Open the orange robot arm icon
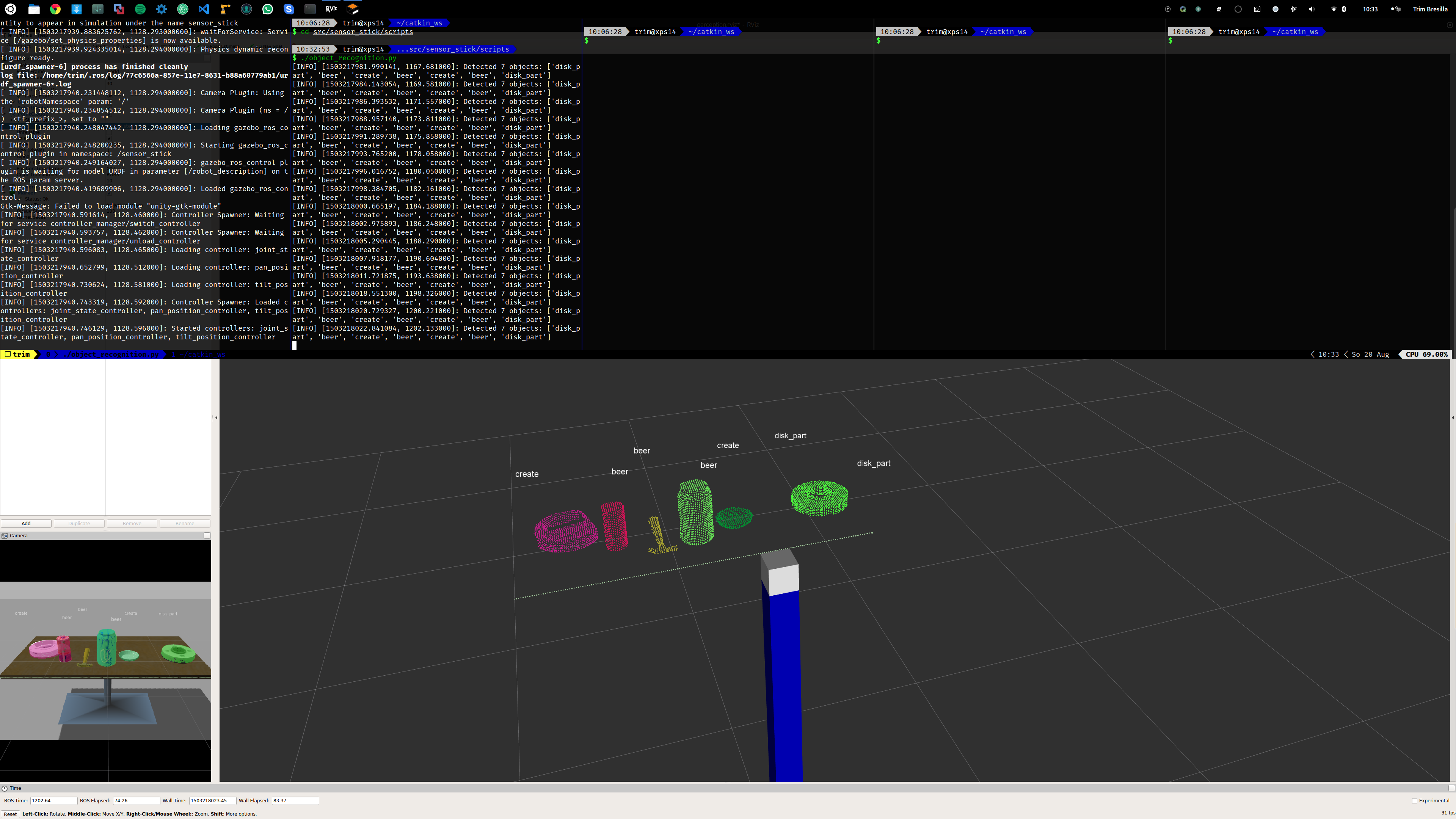 225,9
